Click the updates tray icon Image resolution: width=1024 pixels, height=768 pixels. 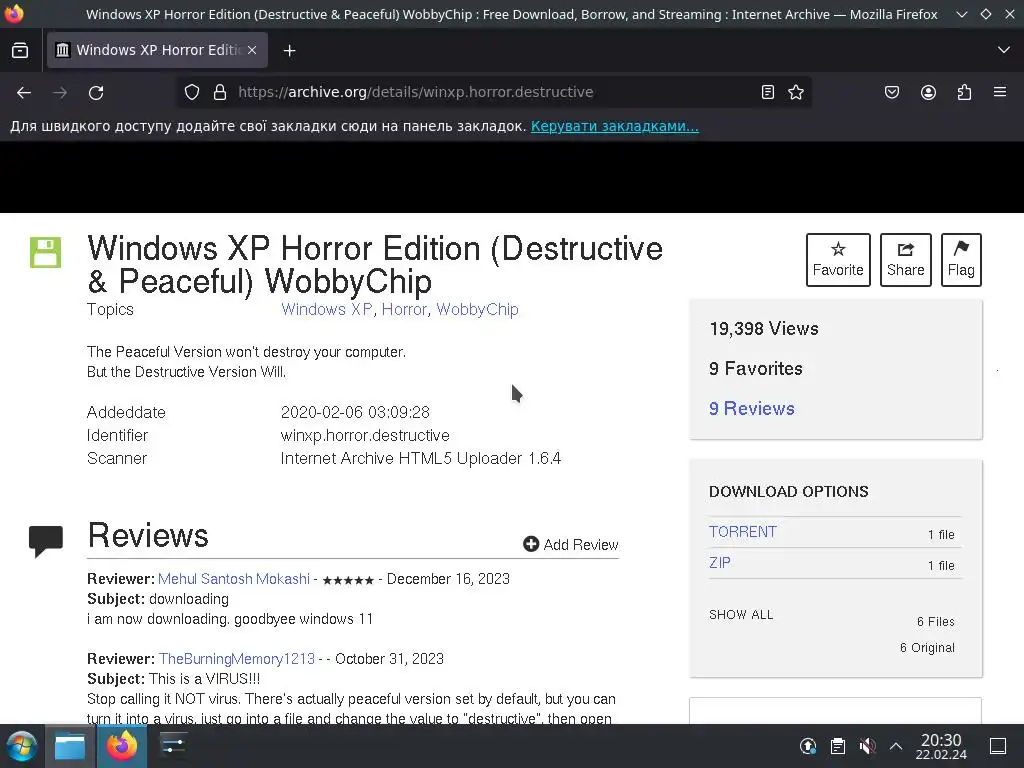coord(808,746)
